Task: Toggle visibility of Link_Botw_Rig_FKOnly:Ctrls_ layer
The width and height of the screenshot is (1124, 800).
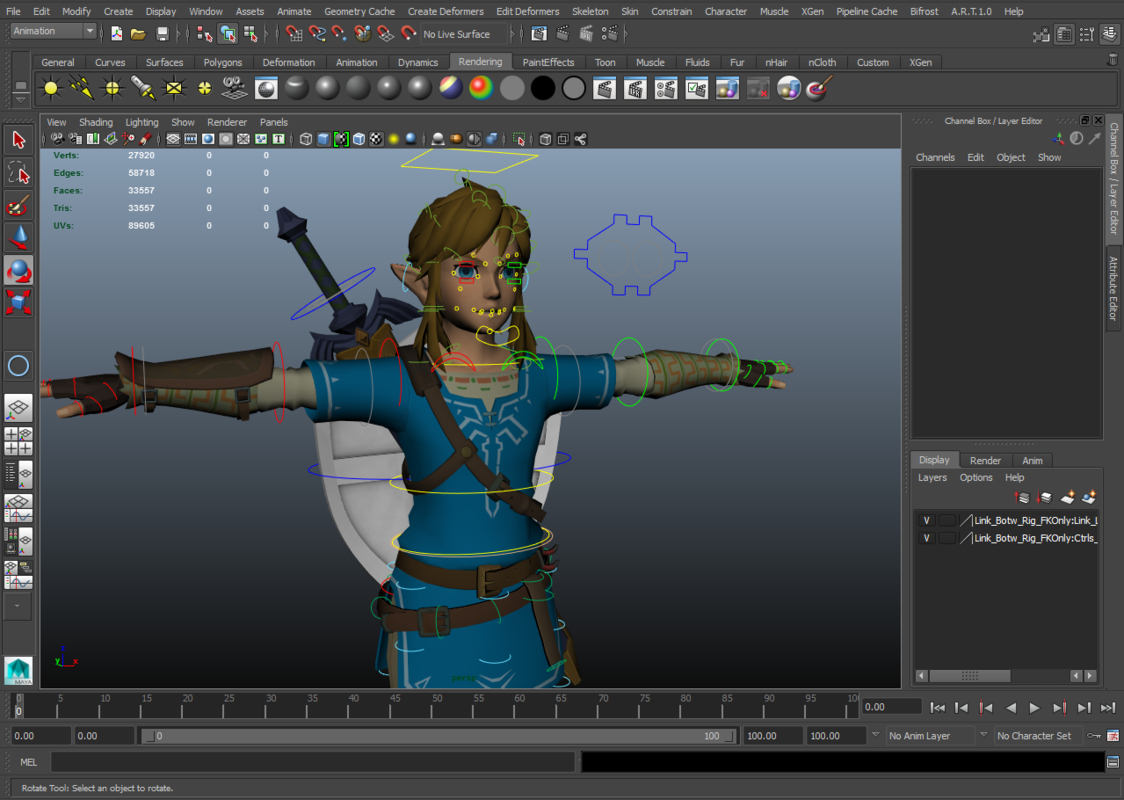Action: tap(926, 538)
